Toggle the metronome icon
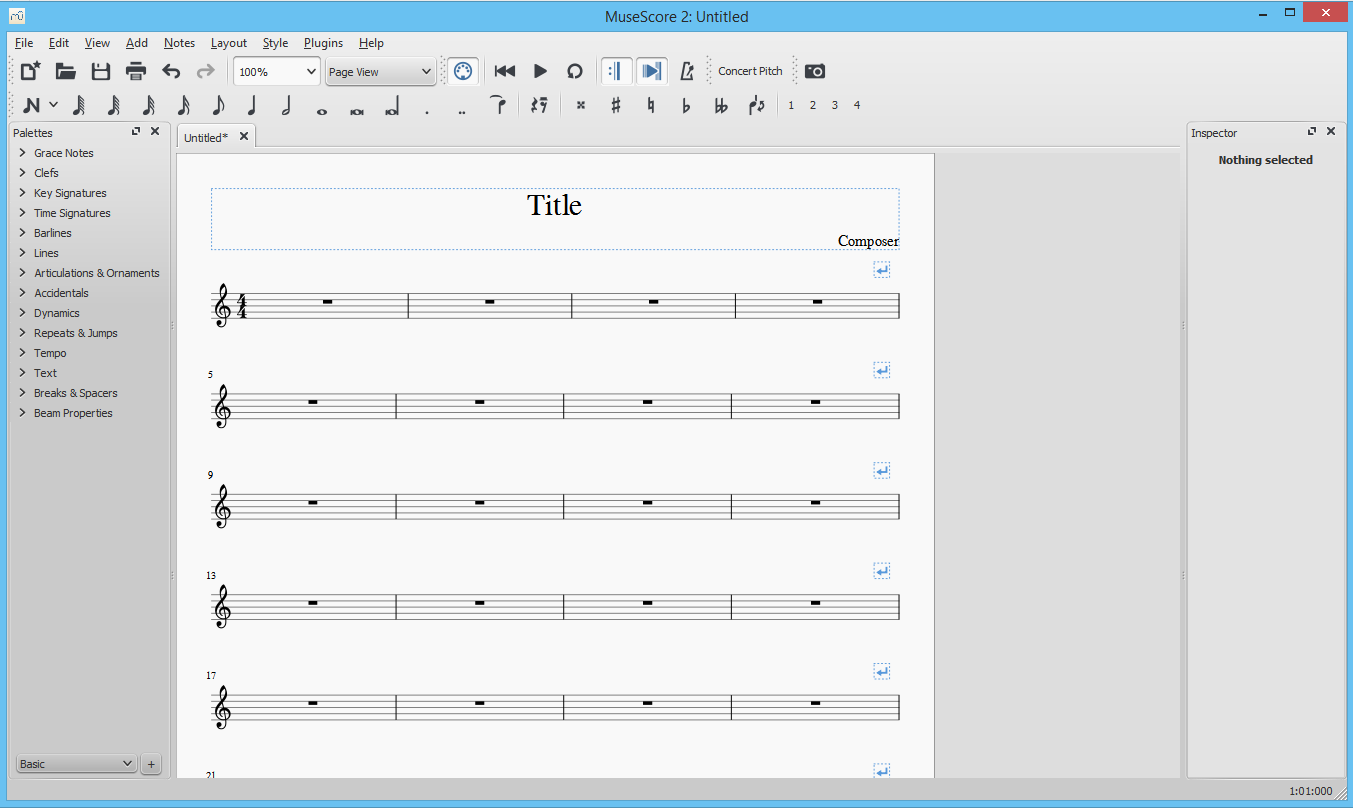The width and height of the screenshot is (1353, 808). coord(687,71)
